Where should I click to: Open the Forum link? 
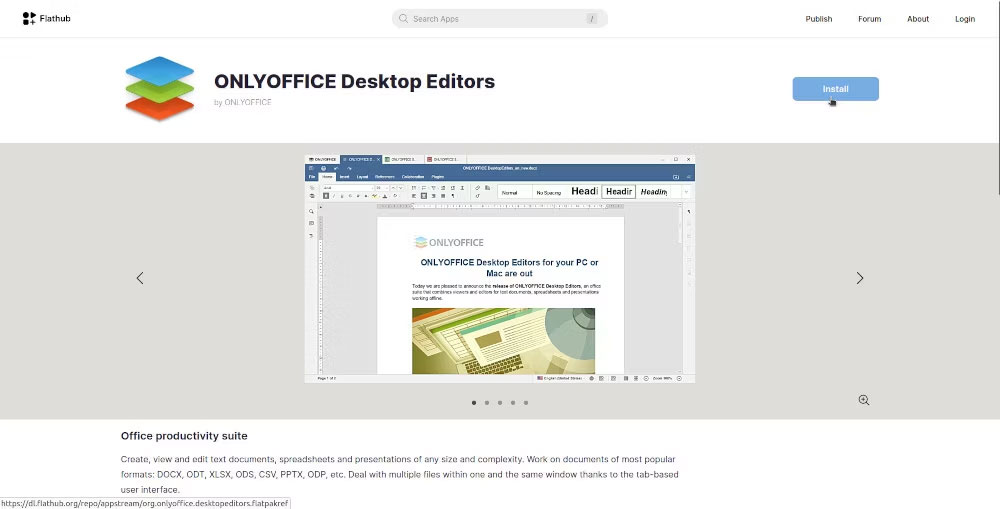pos(869,19)
